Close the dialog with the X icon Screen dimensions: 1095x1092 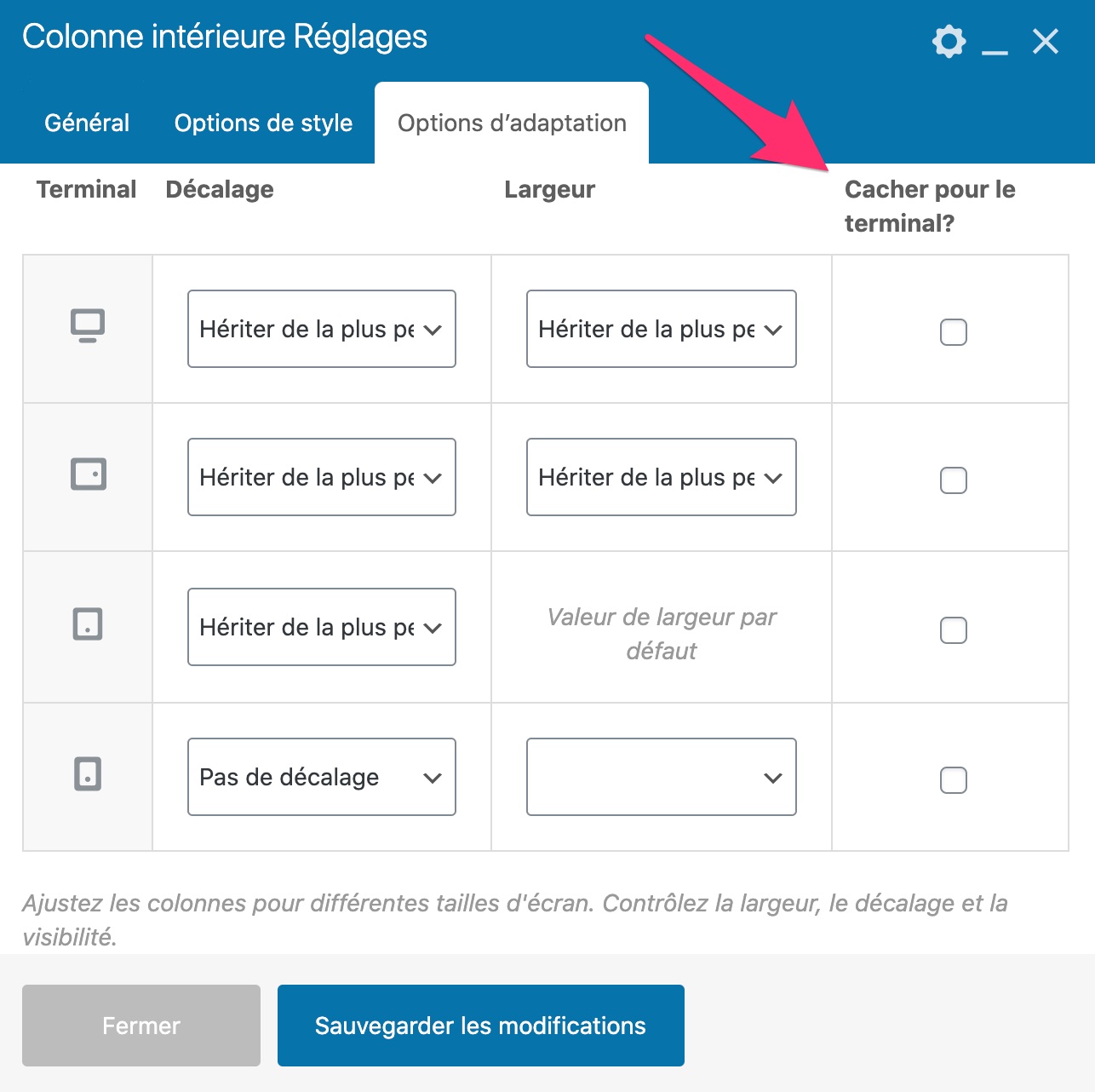click(x=1045, y=40)
